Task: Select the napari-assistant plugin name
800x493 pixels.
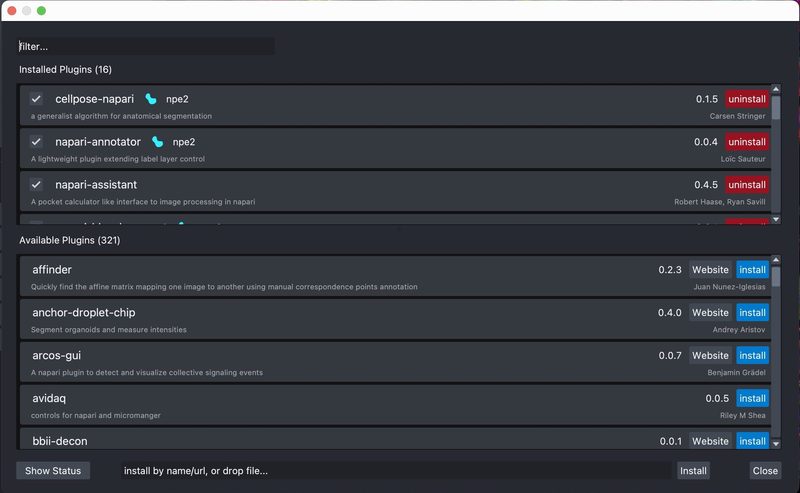Action: click(x=96, y=185)
